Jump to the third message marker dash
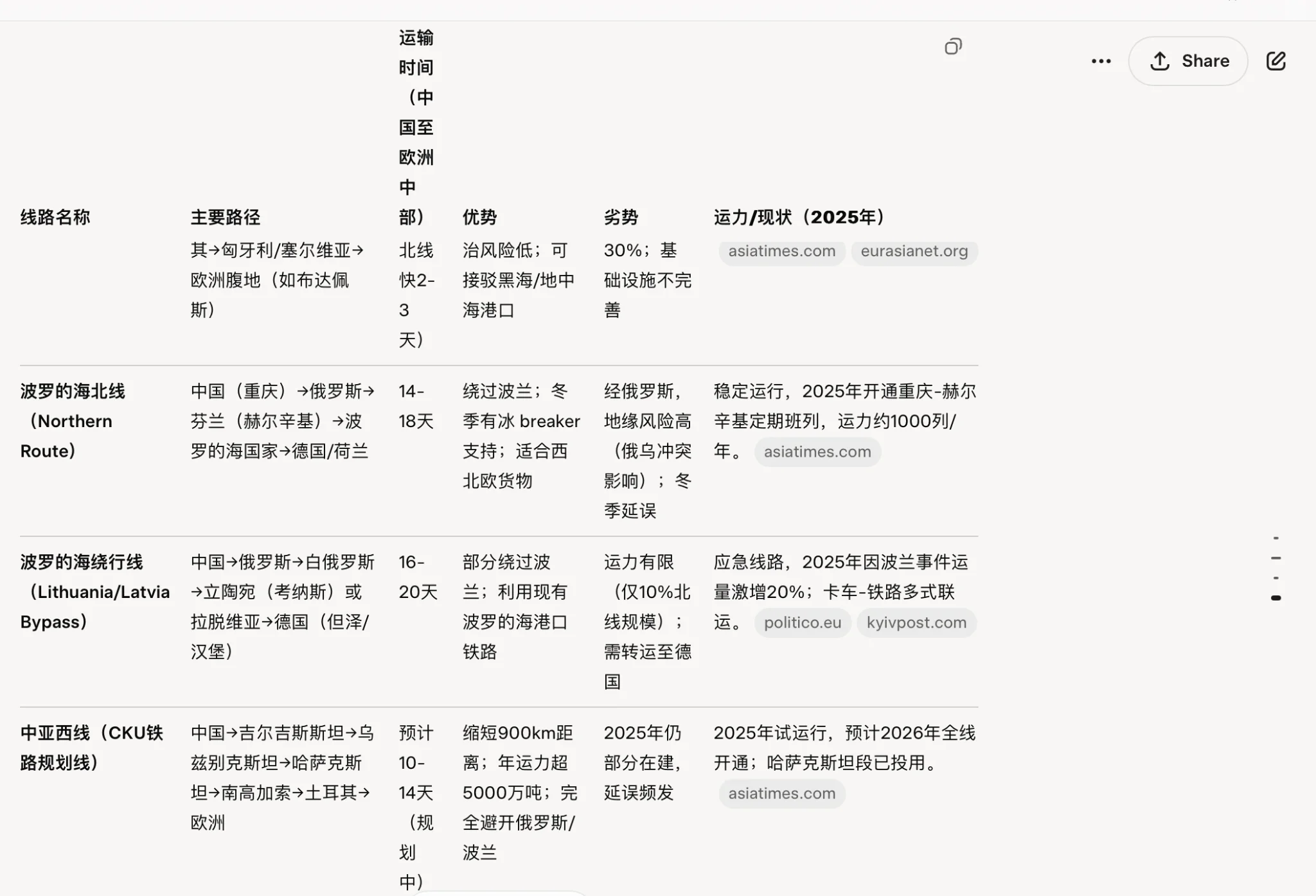 tap(1276, 578)
